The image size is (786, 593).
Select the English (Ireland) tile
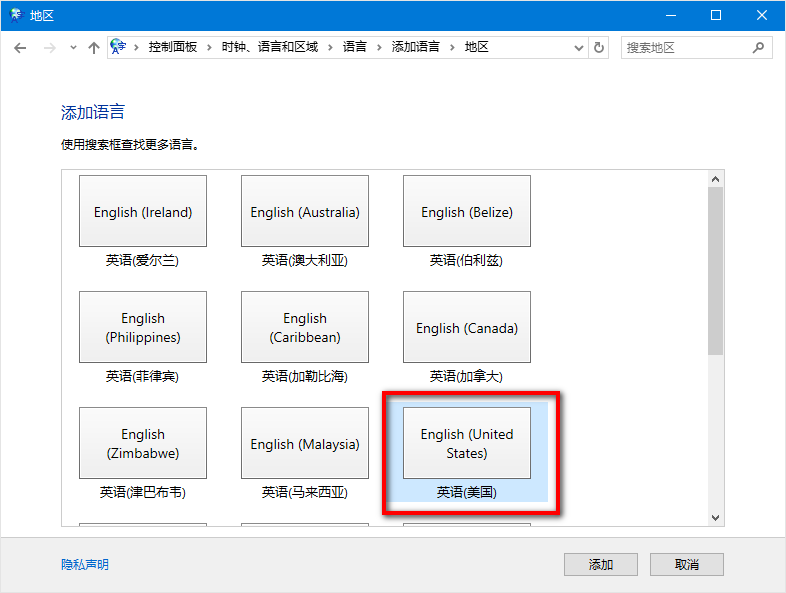tap(143, 211)
